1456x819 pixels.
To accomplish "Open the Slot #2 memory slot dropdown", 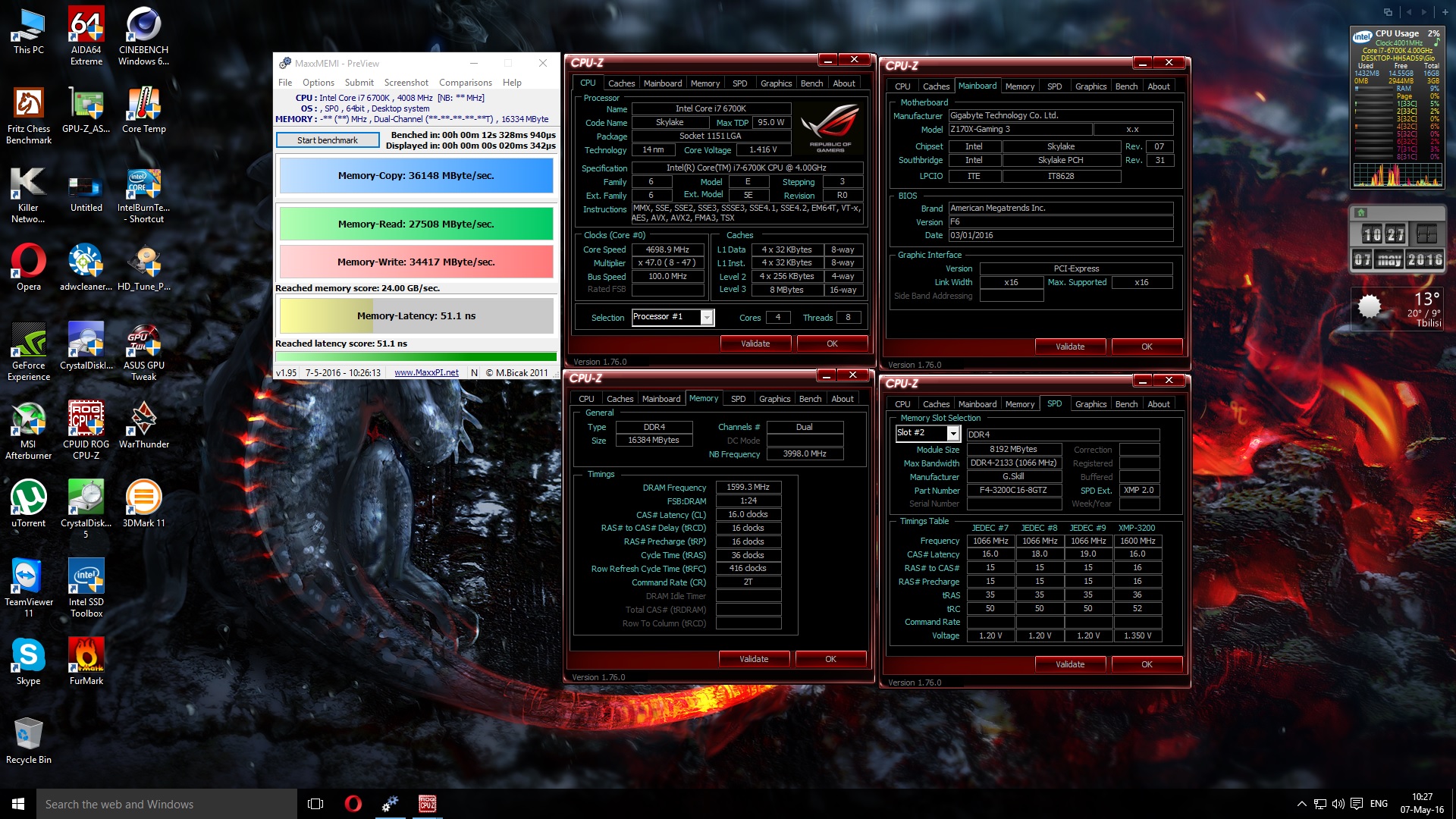I will 953,433.
